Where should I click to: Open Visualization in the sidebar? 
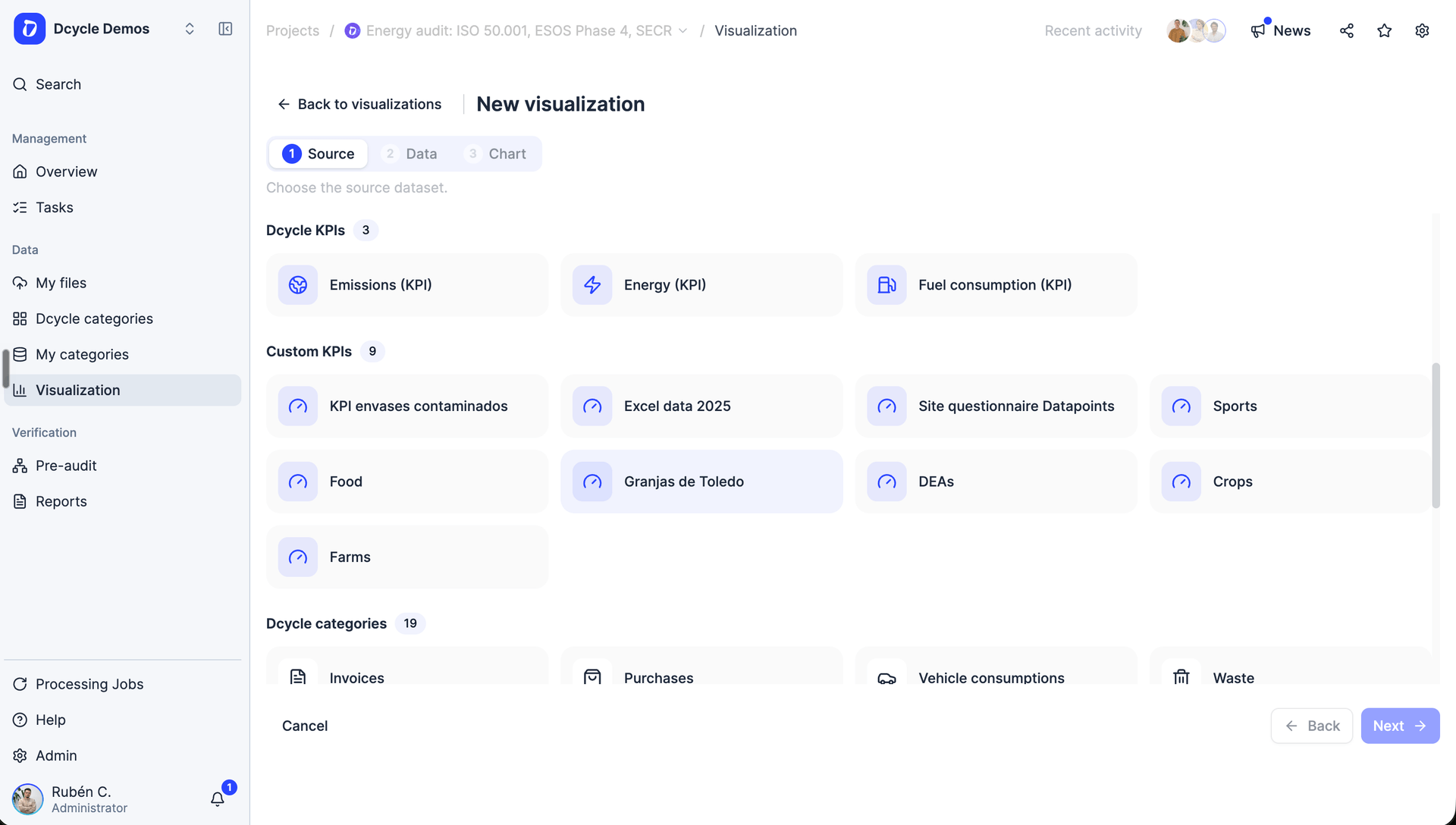point(123,390)
